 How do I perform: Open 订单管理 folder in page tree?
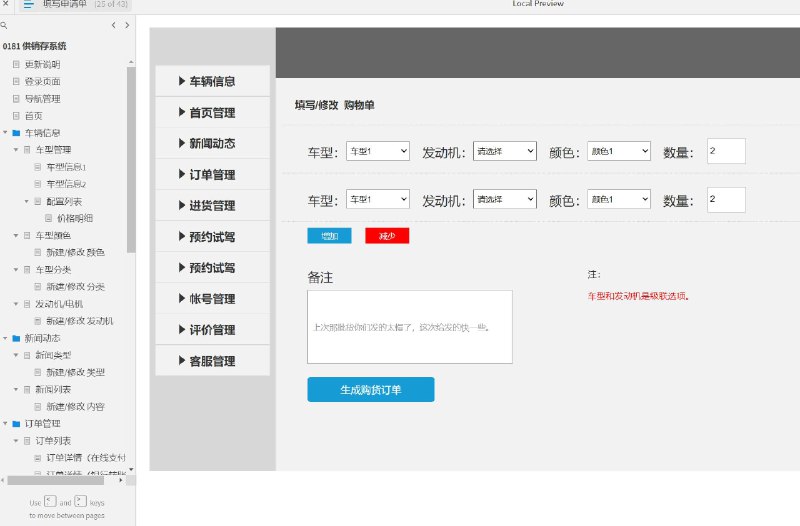coord(42,423)
